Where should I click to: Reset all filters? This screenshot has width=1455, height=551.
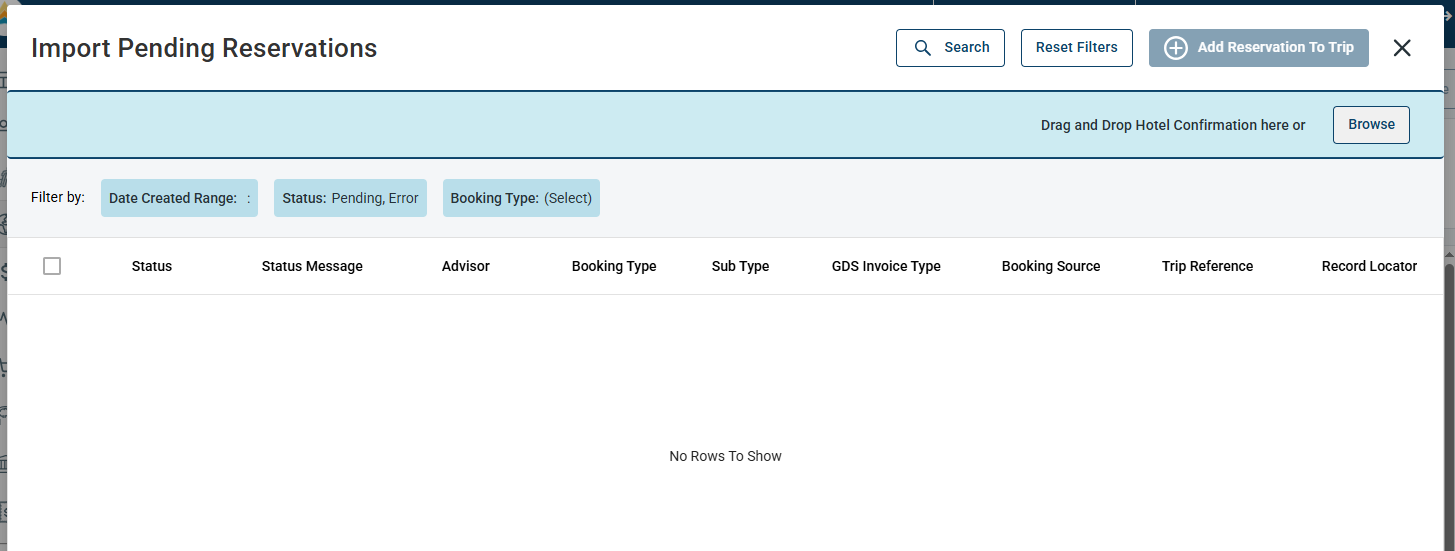point(1076,48)
